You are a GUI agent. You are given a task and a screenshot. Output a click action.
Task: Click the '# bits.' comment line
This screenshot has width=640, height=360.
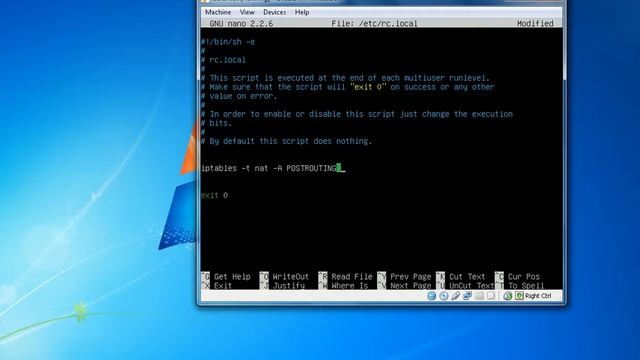point(216,123)
